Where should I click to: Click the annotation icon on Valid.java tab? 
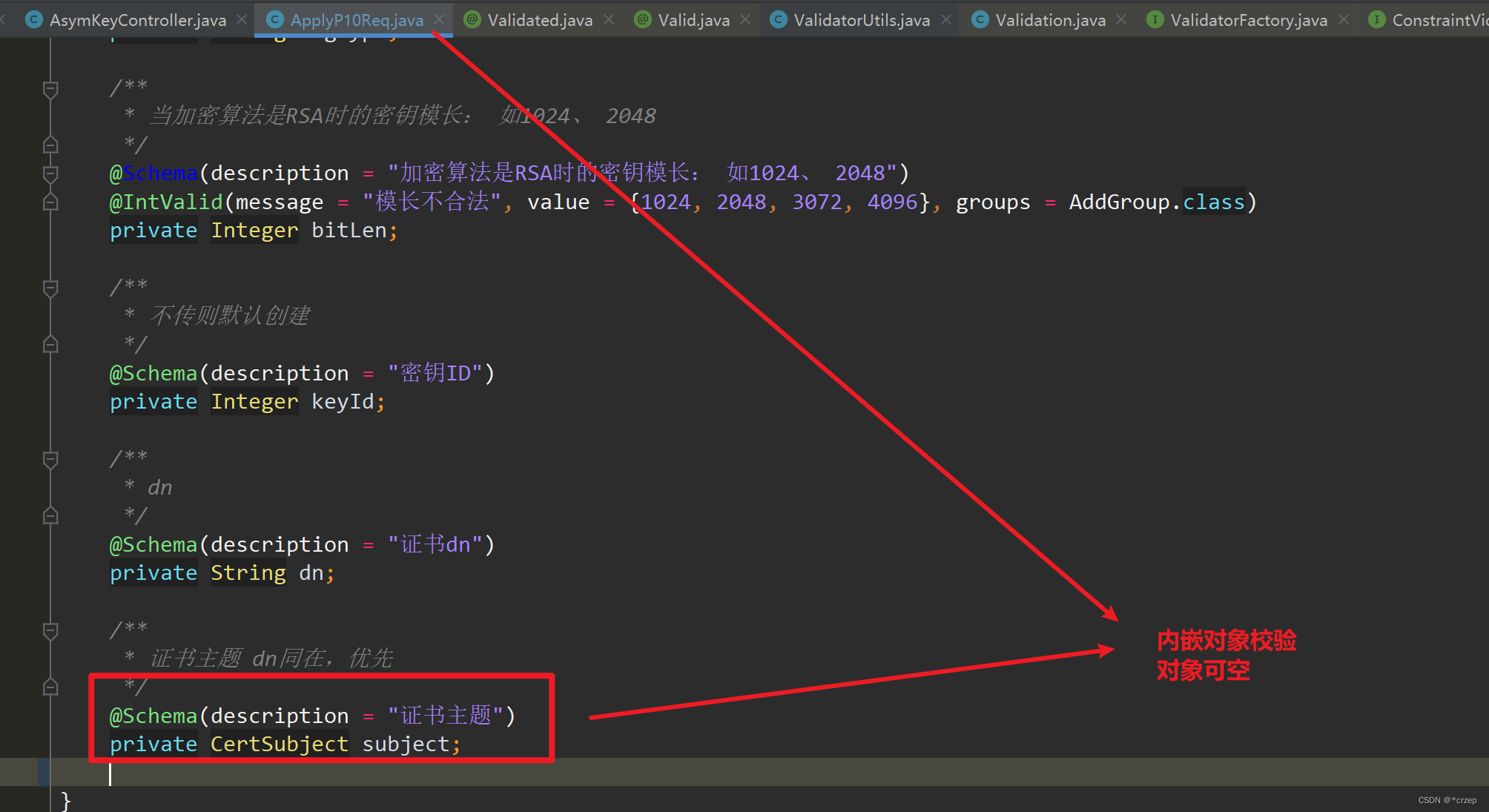[x=643, y=20]
